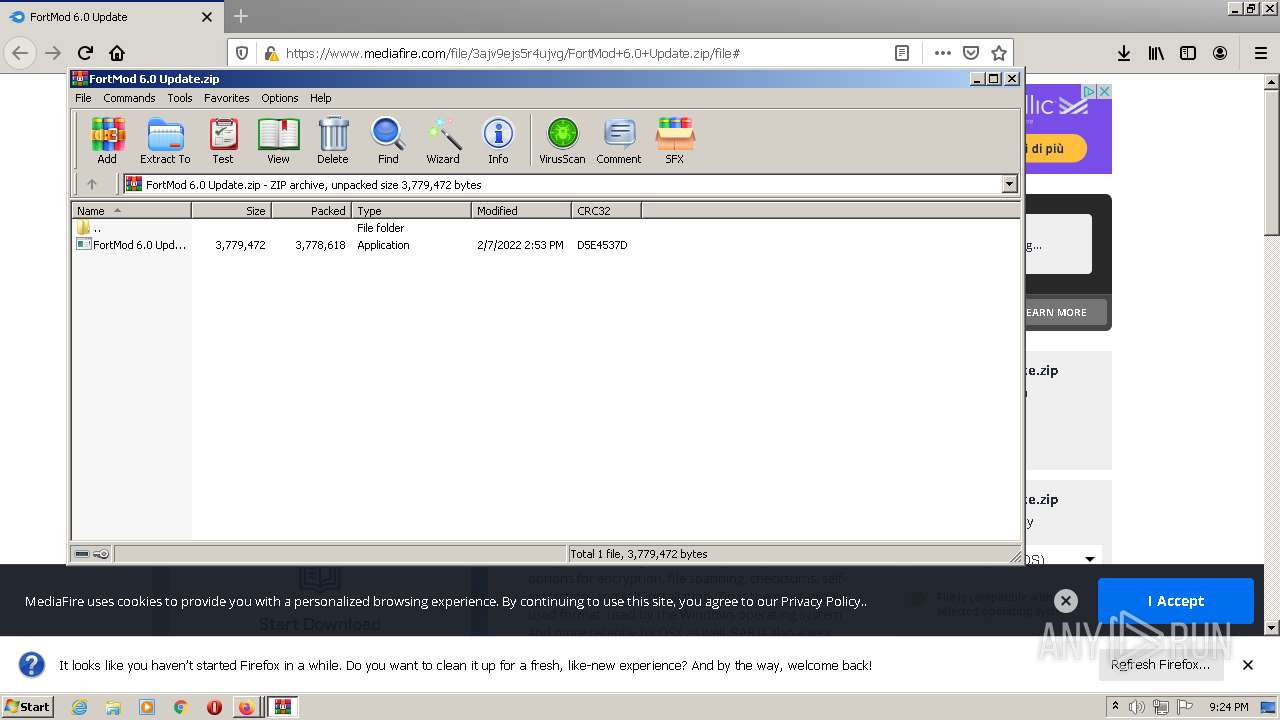Click the Info icon in WinRAR
The image size is (1280, 720).
point(498,140)
